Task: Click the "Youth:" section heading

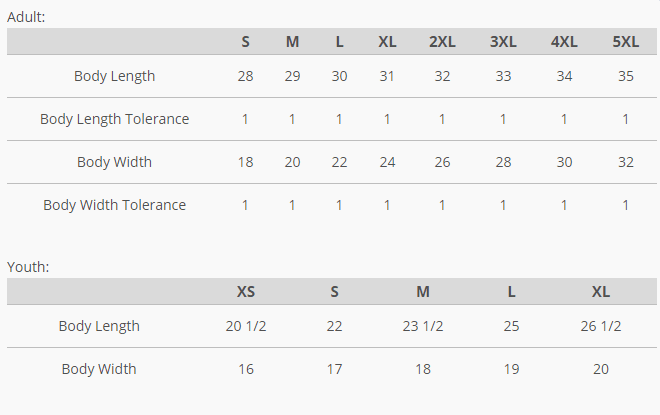Action: 28,267
